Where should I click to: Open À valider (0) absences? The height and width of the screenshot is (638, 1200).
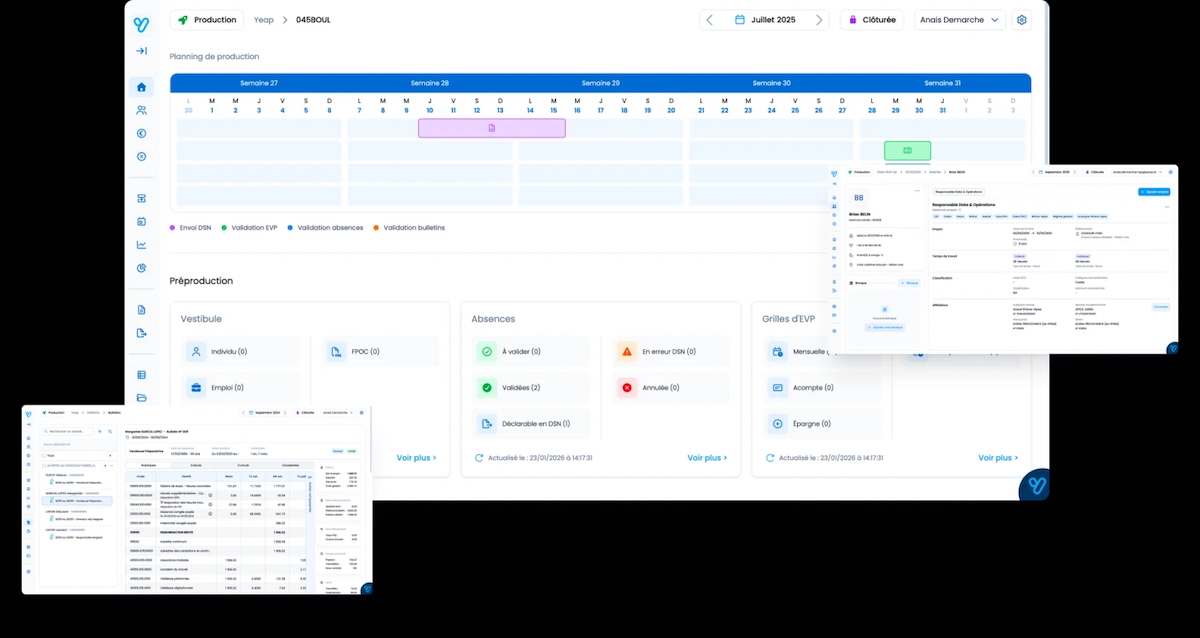tap(531, 352)
